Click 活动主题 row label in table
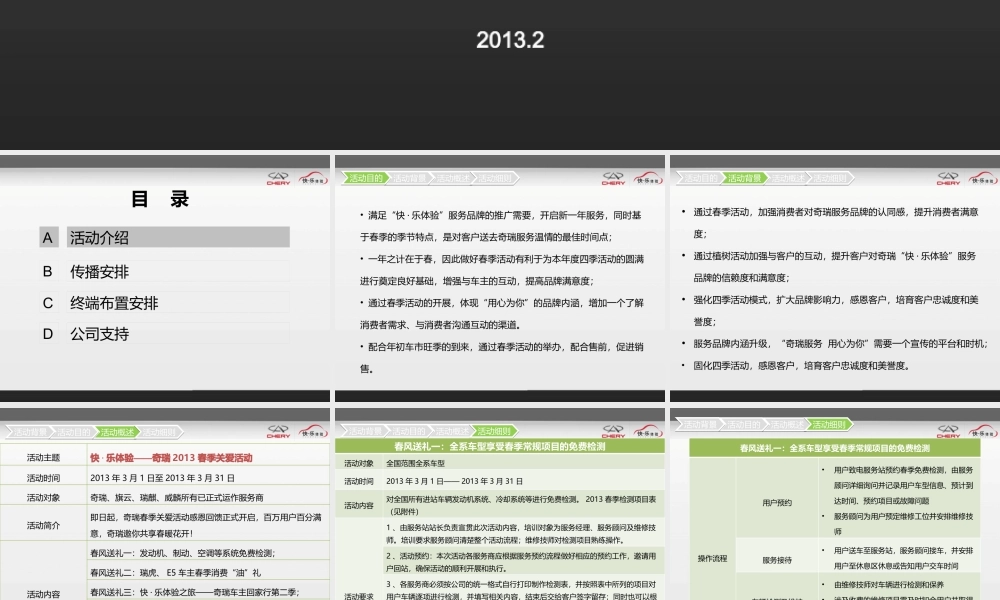 (43, 458)
